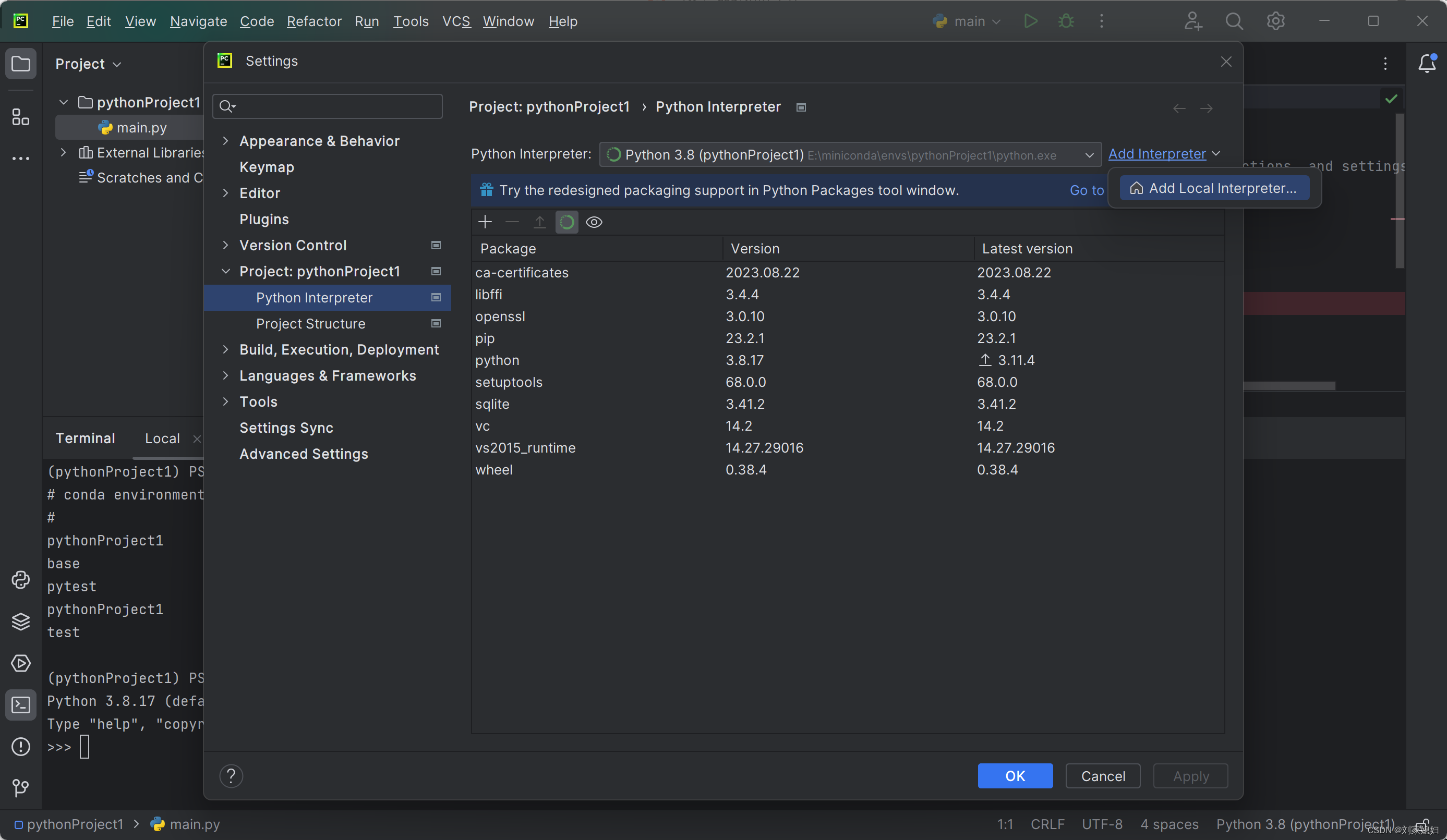
Task: Click the plus icon to install package
Action: (x=485, y=222)
